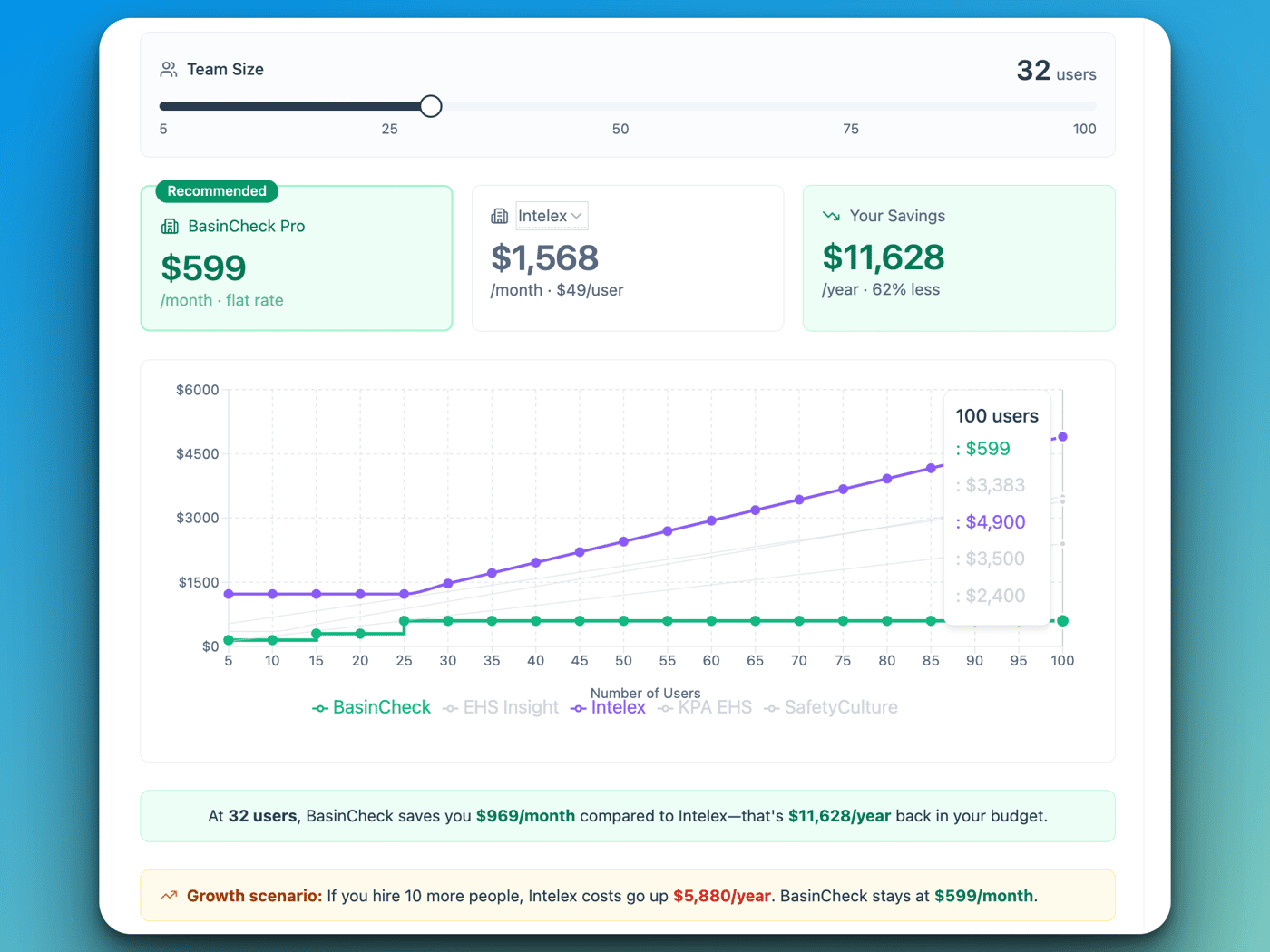Image resolution: width=1270 pixels, height=952 pixels.
Task: Click the $5,880/year growth cost text
Action: pyautogui.click(x=722, y=896)
